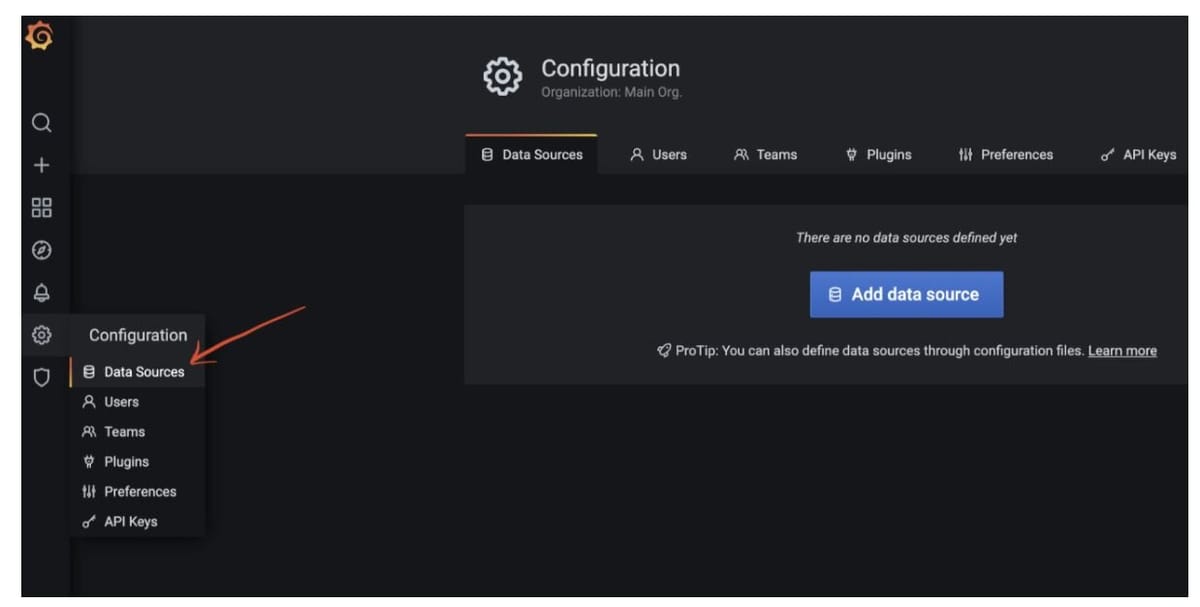Switch to the Plugins tab
The height and width of the screenshot is (607, 1200).
pos(878,154)
